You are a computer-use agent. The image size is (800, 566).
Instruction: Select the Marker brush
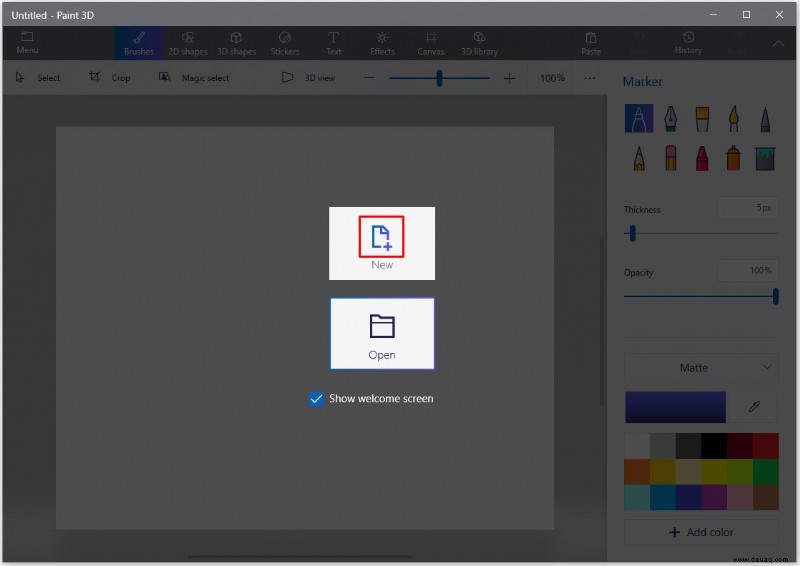[639, 118]
